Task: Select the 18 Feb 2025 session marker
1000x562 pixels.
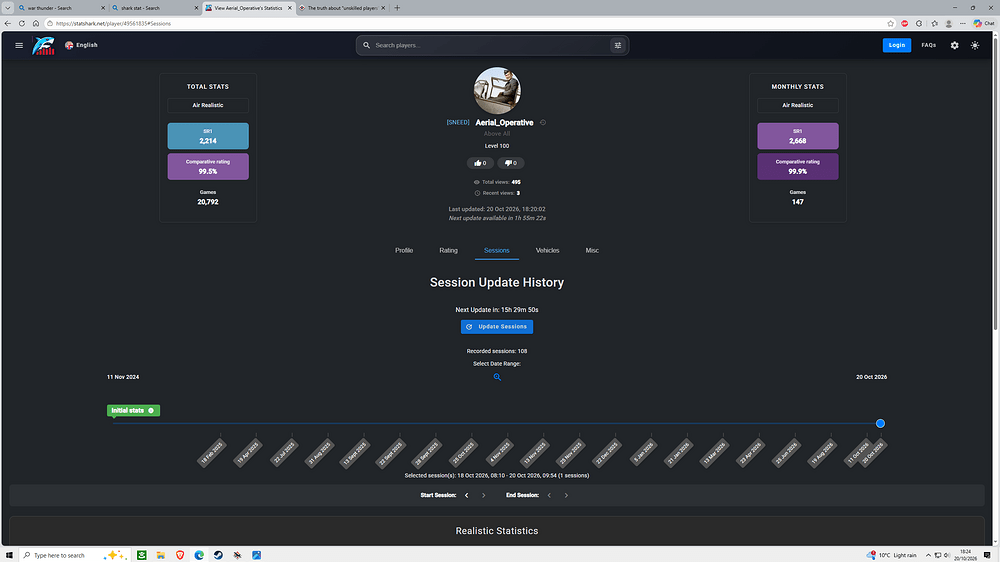Action: tap(212, 454)
